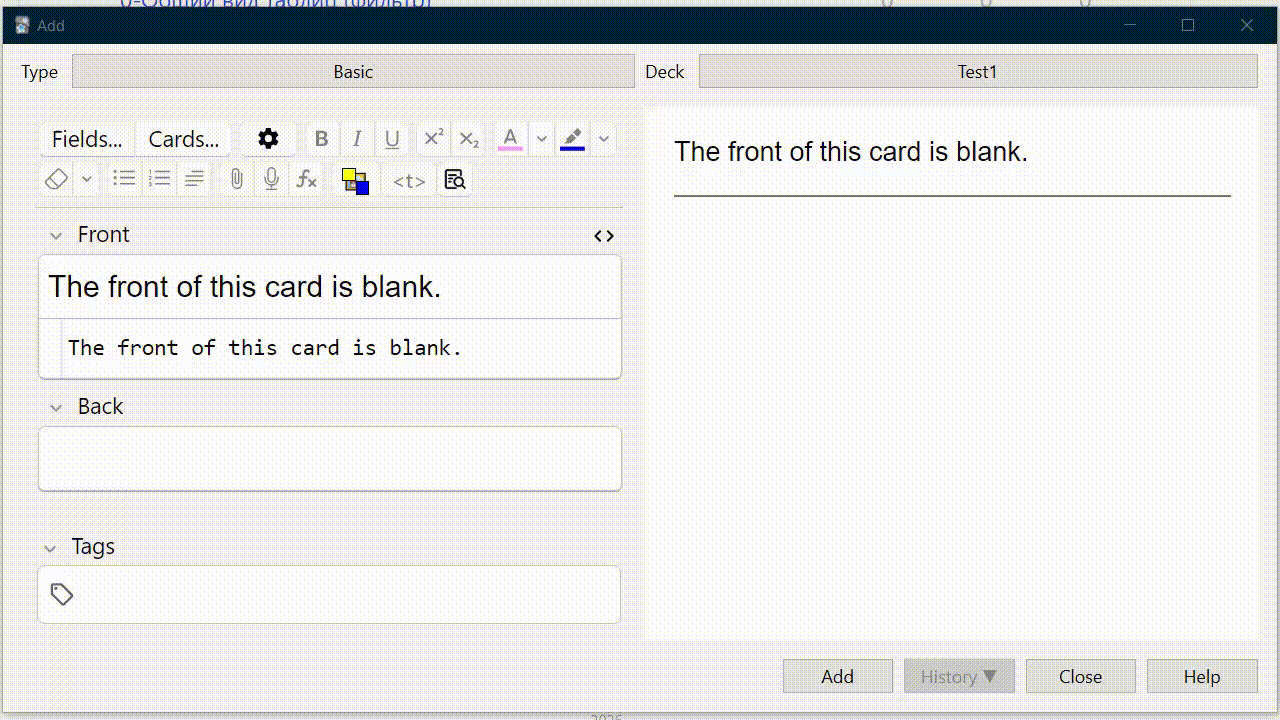The image size is (1280, 720).
Task: Insert an ordered numbered list
Action: (159, 179)
